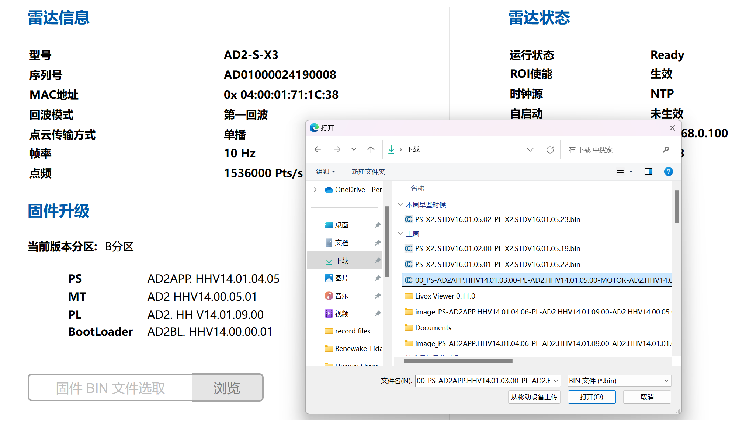Open the Ronewake folder in sidebar
Viewport: 748px width, 437px height.
[x=353, y=348]
